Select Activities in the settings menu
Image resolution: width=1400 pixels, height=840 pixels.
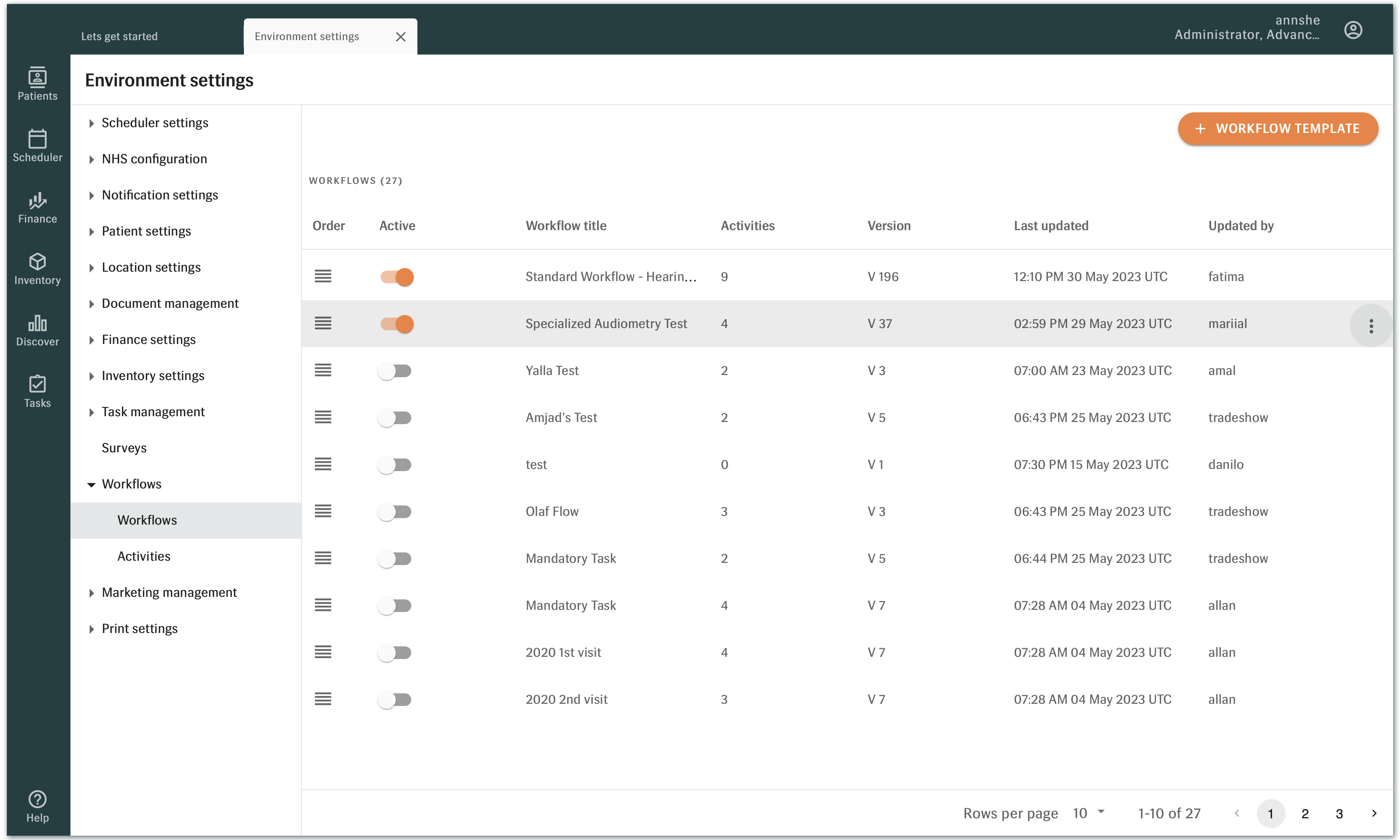(x=143, y=556)
